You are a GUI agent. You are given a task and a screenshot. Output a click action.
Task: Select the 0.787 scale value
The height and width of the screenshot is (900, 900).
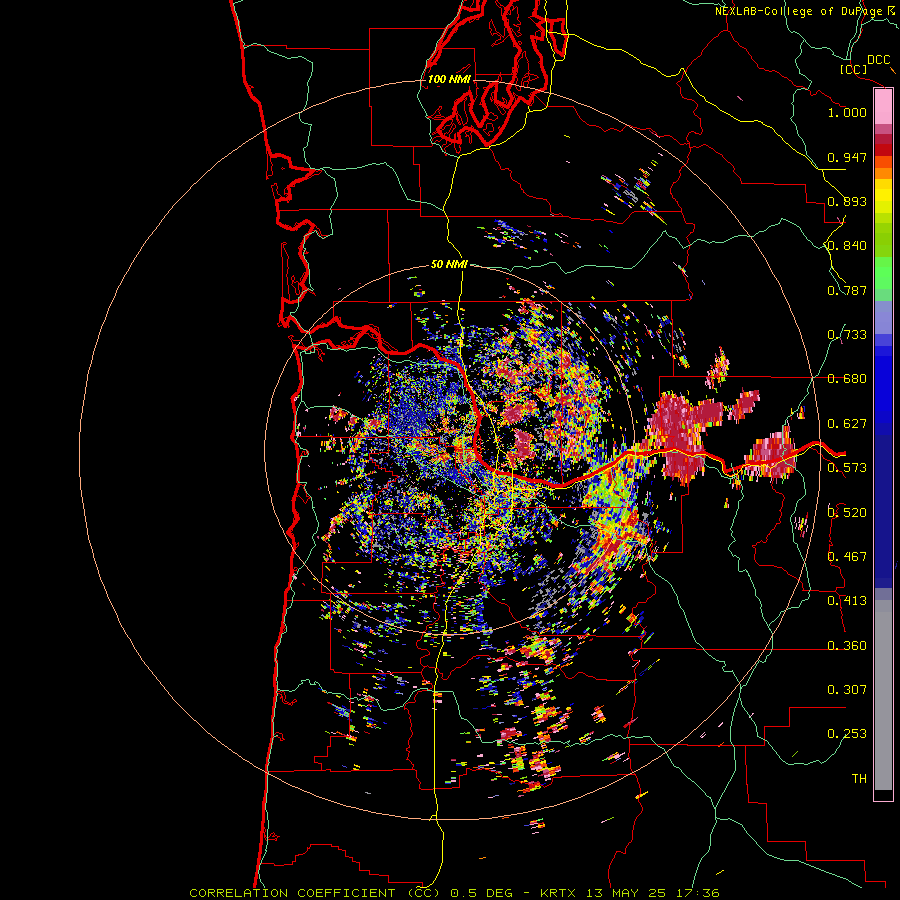tap(847, 290)
